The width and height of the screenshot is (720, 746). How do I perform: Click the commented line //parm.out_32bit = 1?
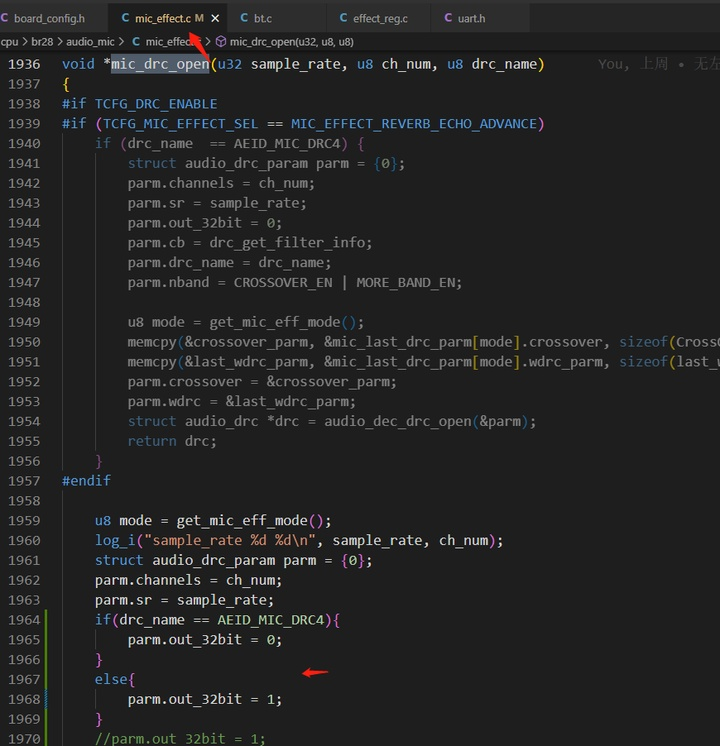coord(180,739)
